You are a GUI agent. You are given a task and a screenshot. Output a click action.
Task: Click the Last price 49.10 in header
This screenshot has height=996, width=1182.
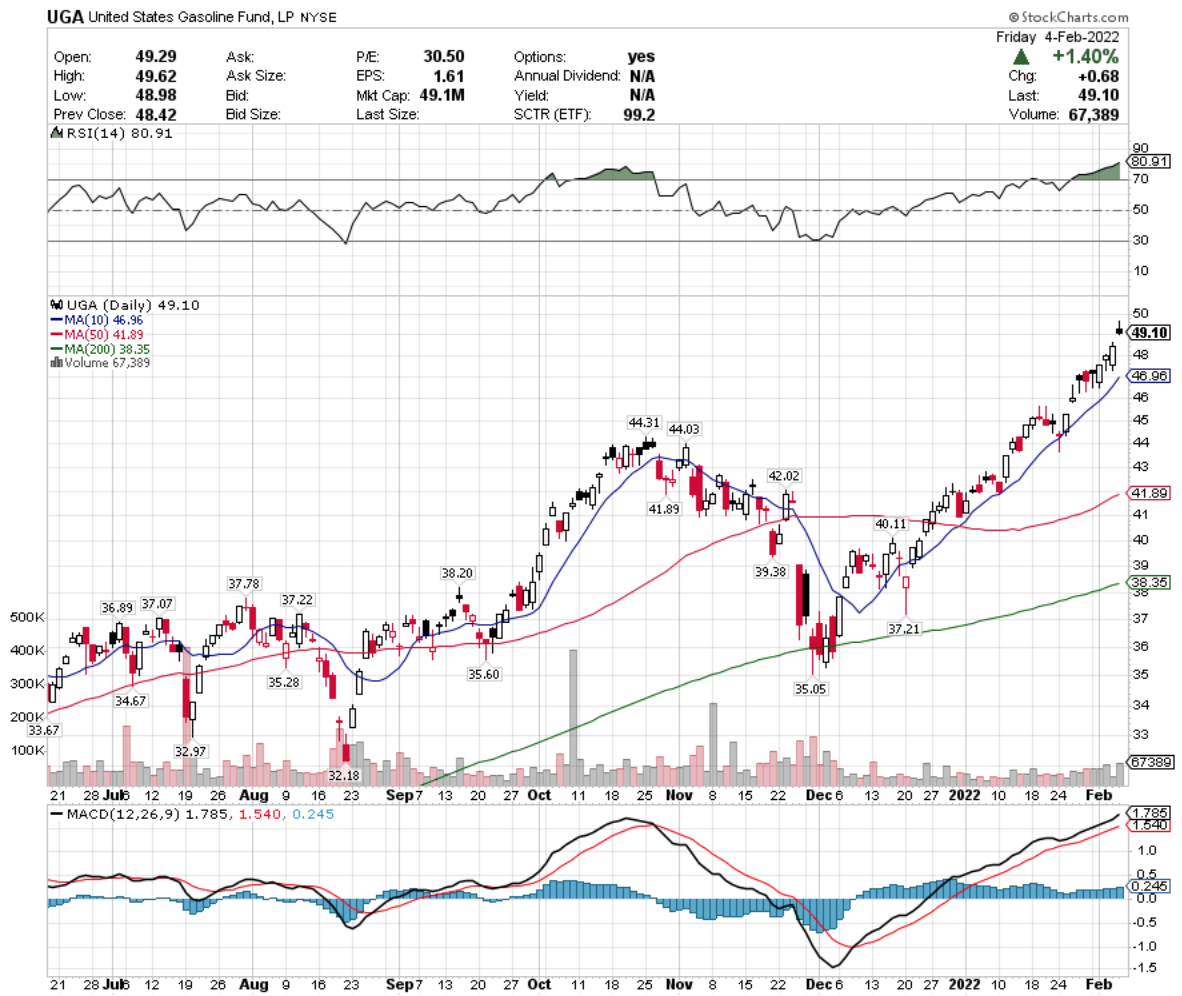coord(1098,95)
